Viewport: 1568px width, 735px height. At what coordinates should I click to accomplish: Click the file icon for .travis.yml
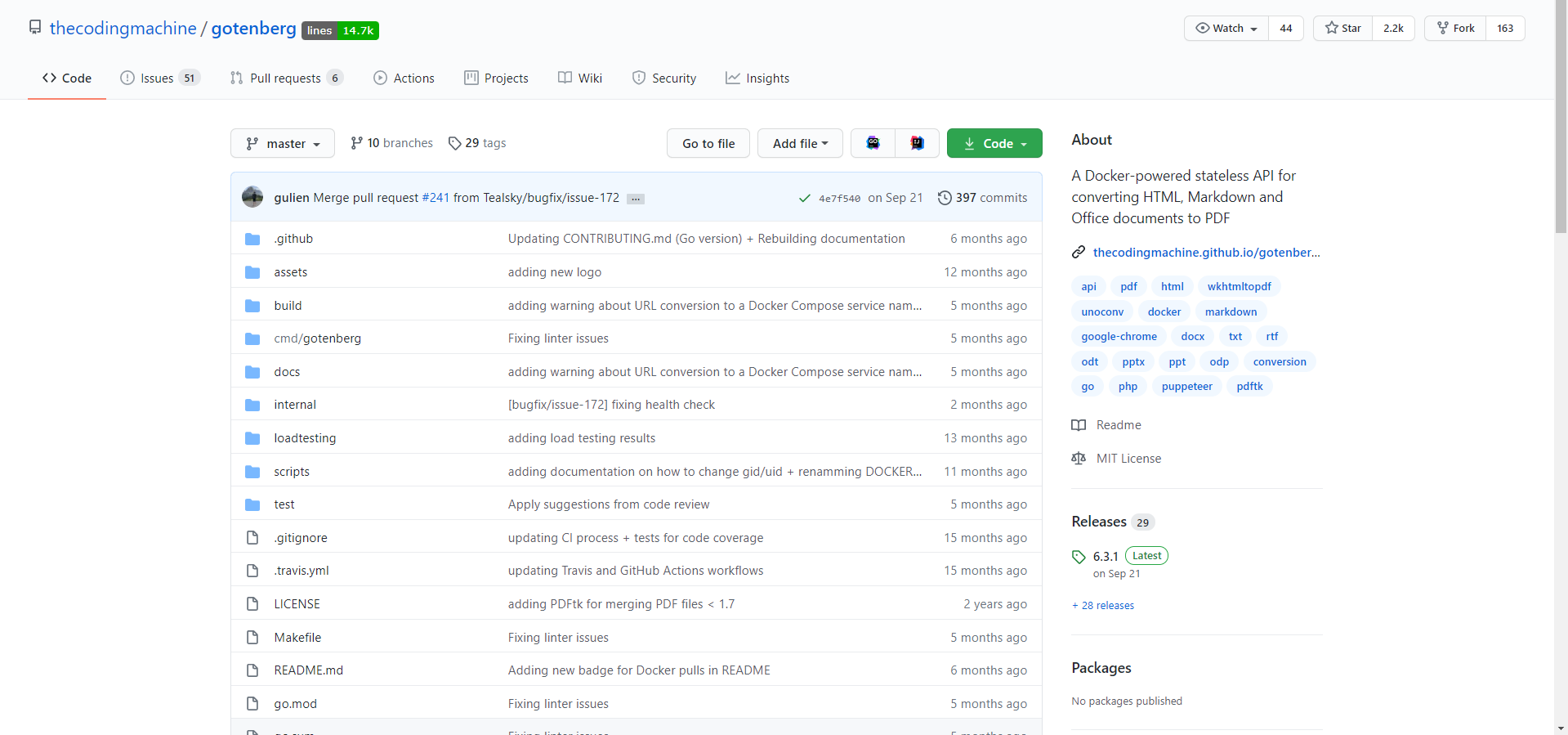coord(252,571)
